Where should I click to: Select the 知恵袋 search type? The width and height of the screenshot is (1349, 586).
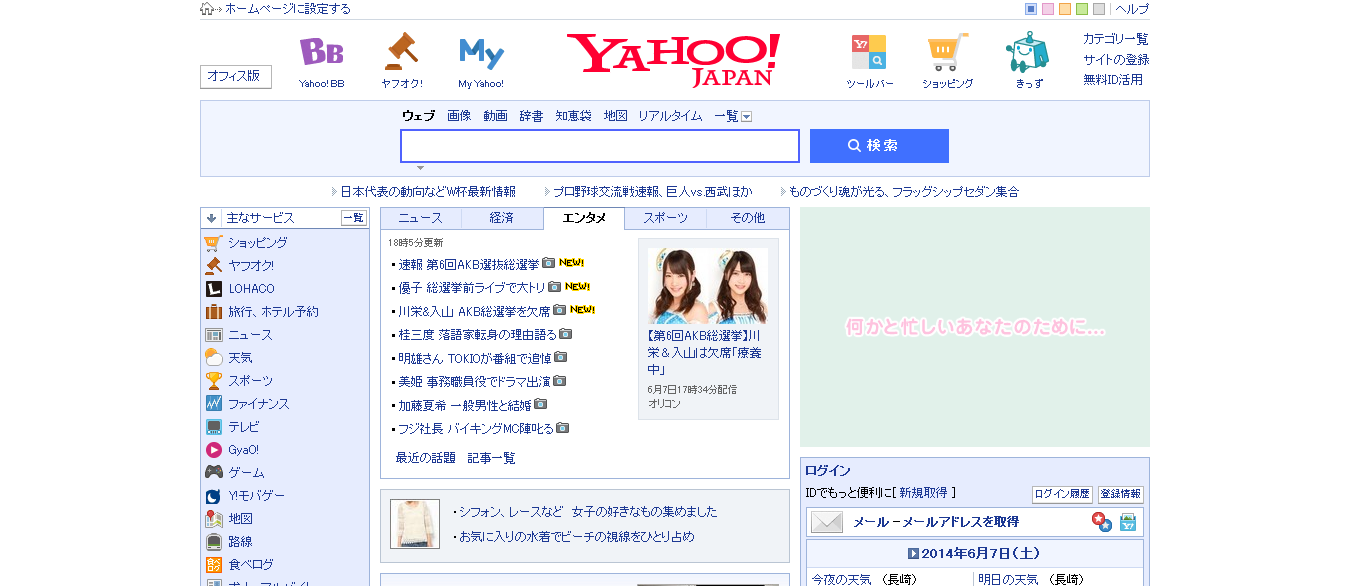tap(574, 116)
